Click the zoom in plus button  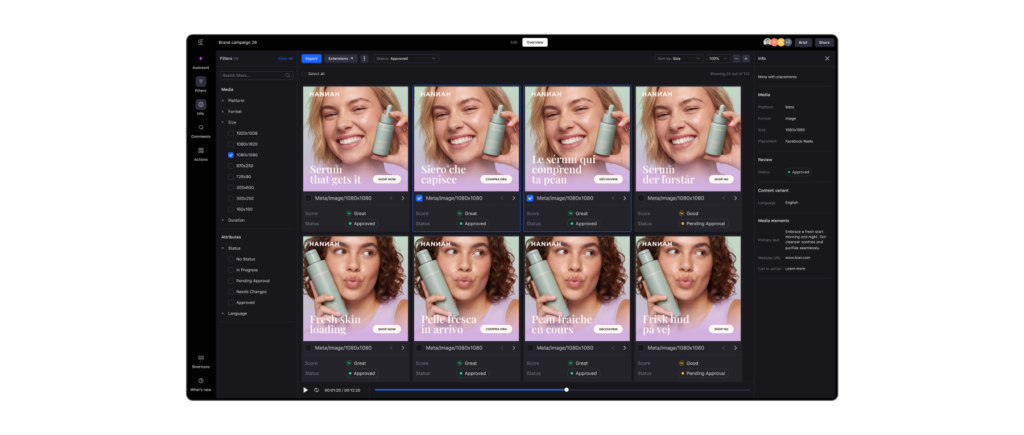(746, 58)
